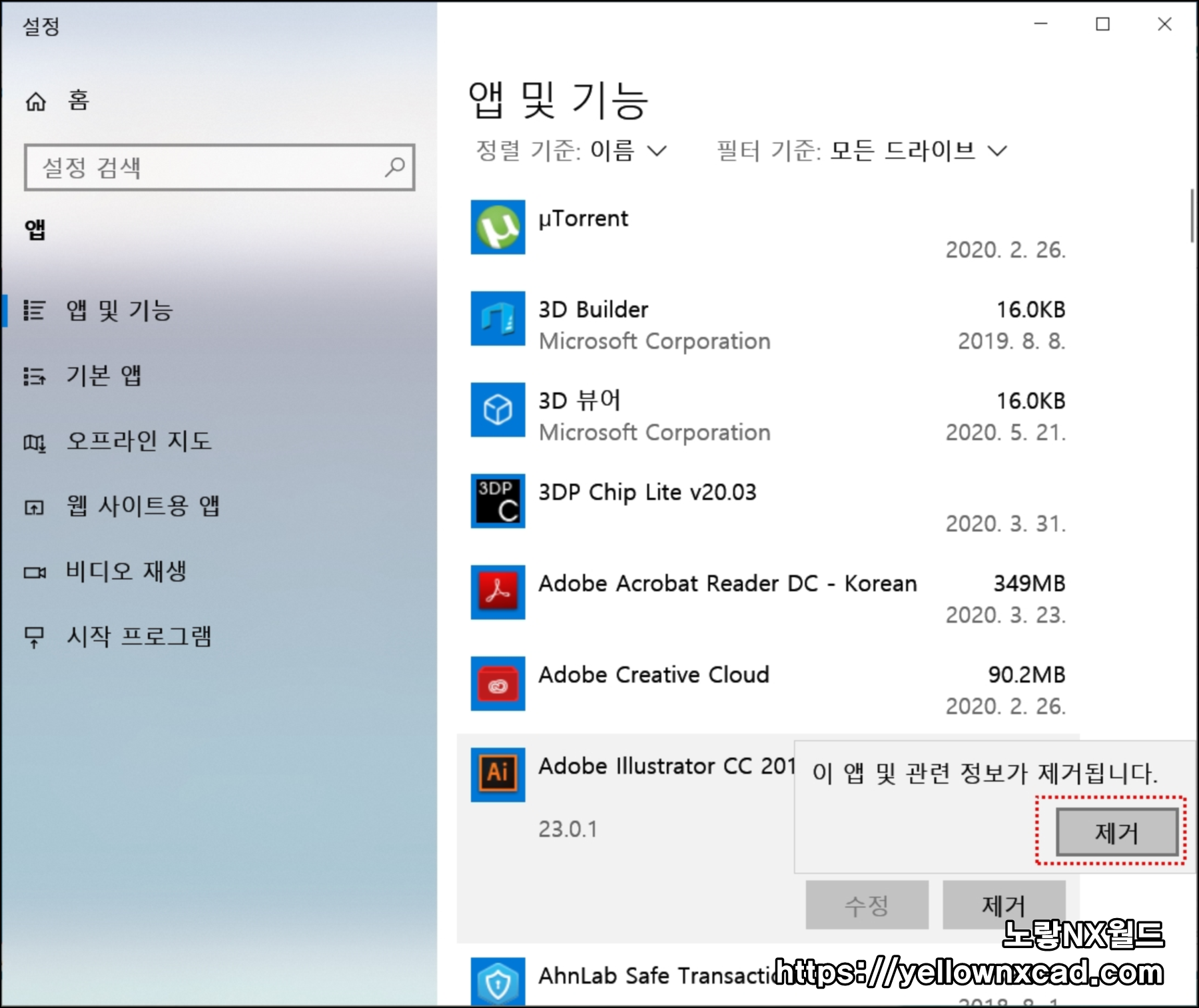Click the 3D Builder app icon

(x=498, y=318)
